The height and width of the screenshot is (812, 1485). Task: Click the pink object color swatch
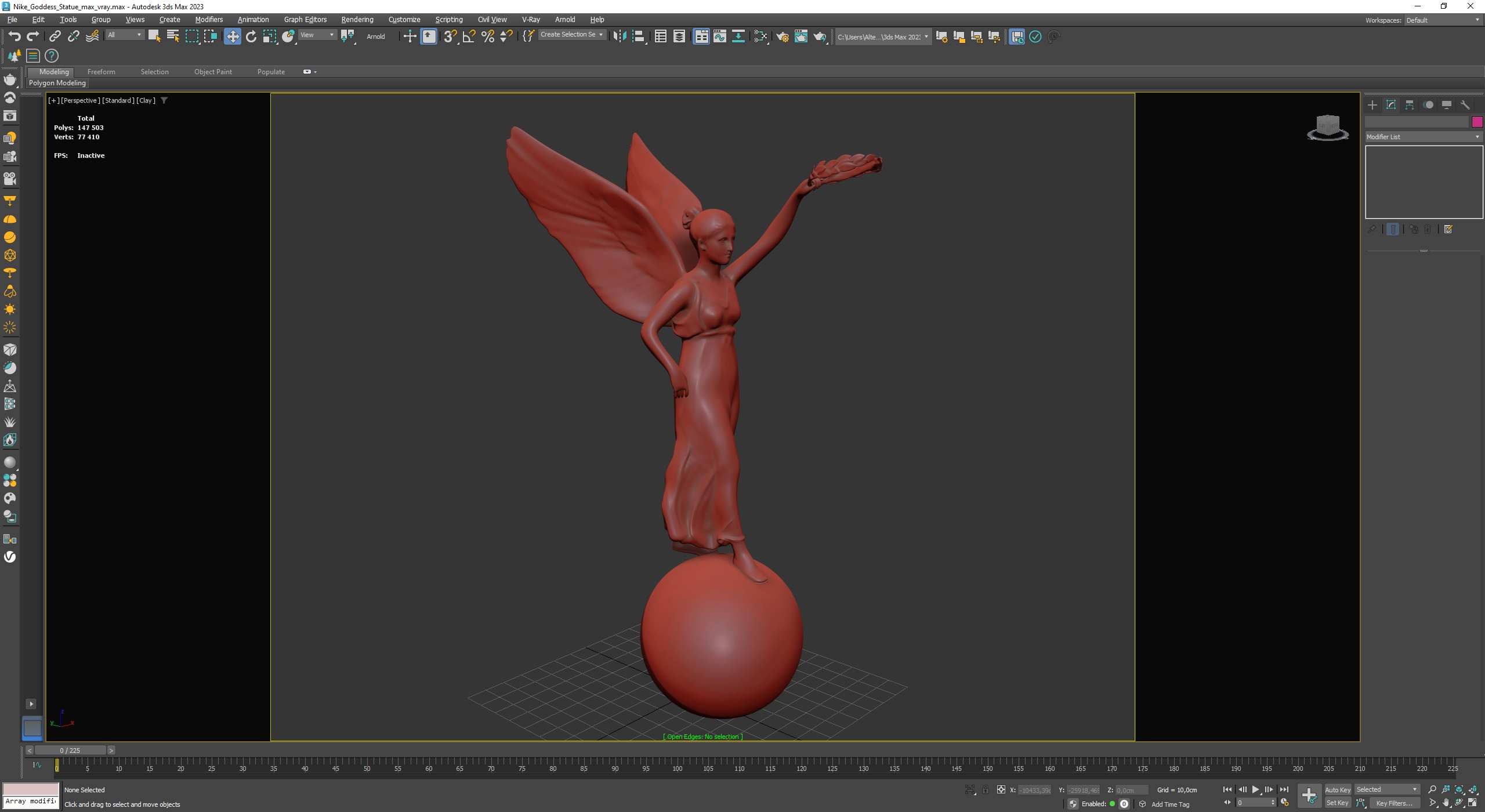pos(1477,122)
